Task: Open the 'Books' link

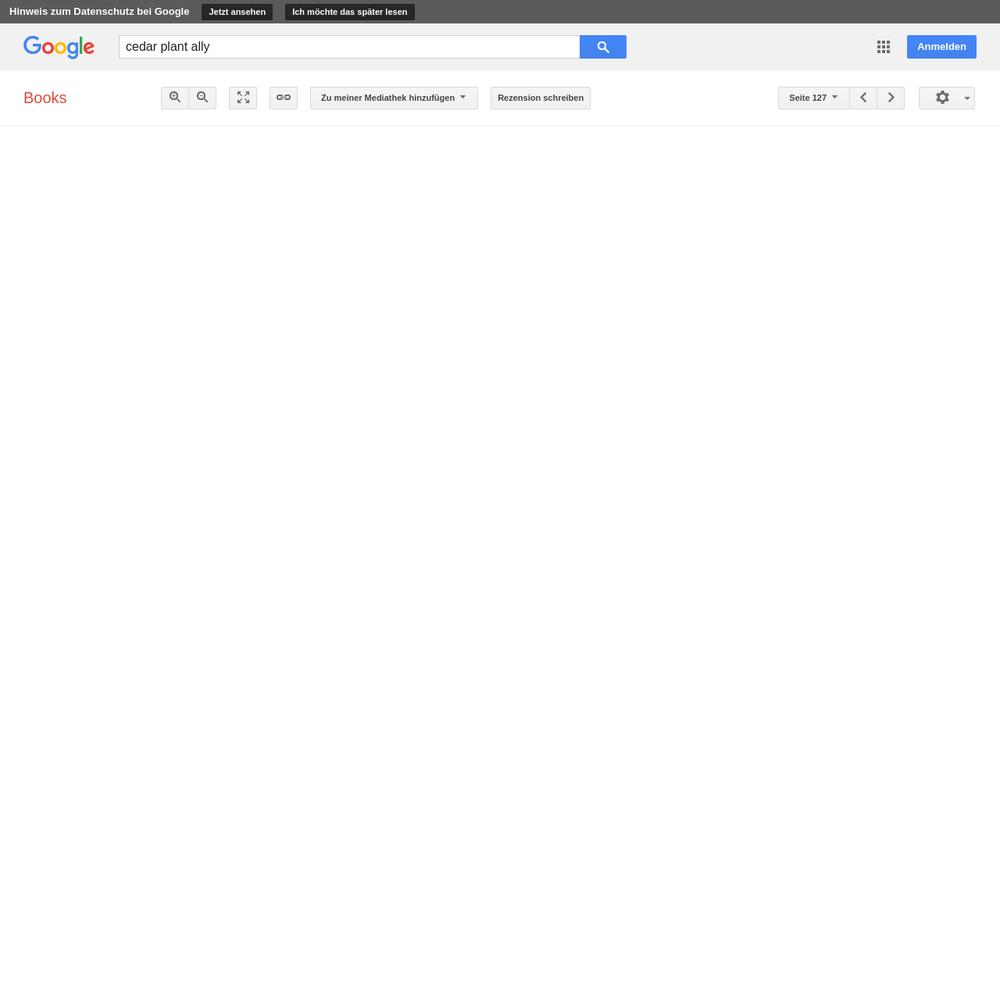Action: 45,98
